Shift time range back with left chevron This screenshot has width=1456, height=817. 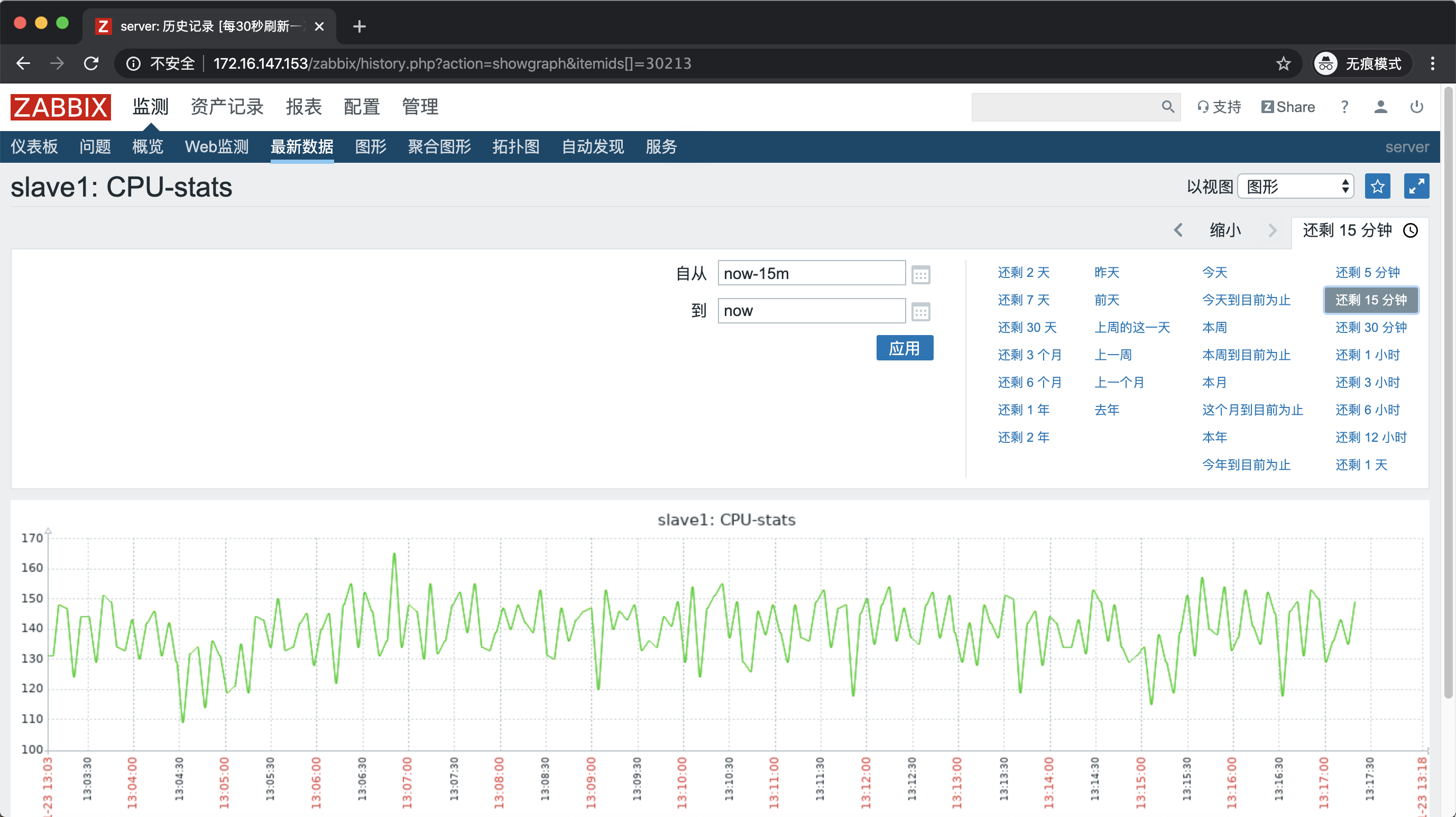(1178, 230)
